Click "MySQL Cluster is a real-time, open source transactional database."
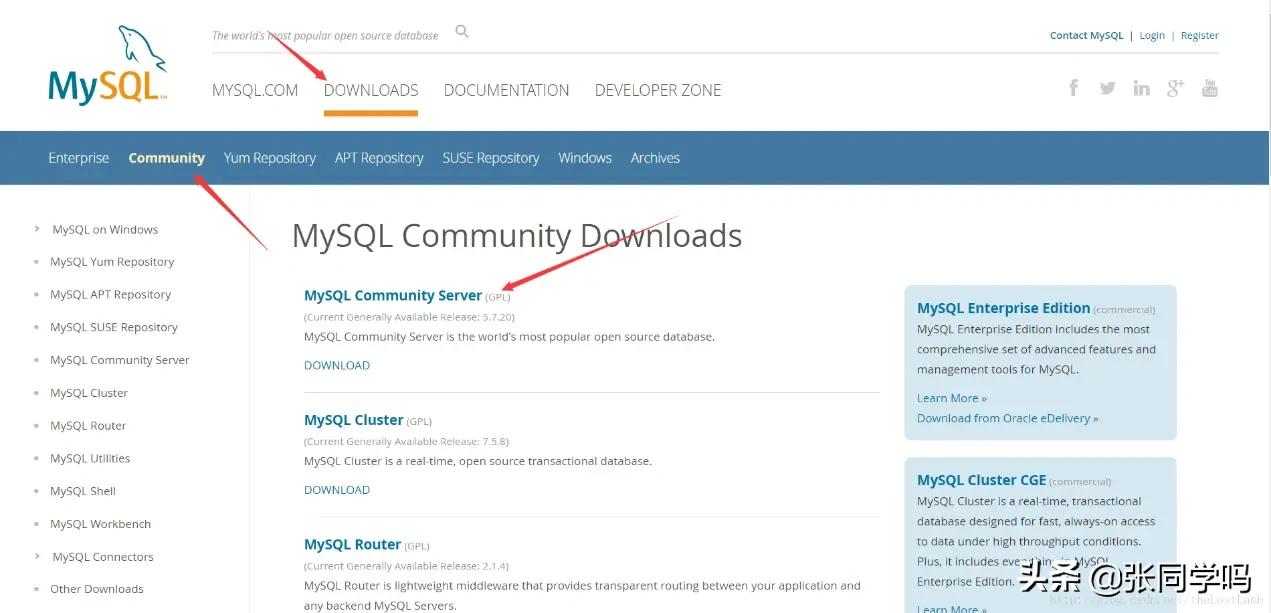Viewport: 1271px width, 613px height. click(478, 461)
